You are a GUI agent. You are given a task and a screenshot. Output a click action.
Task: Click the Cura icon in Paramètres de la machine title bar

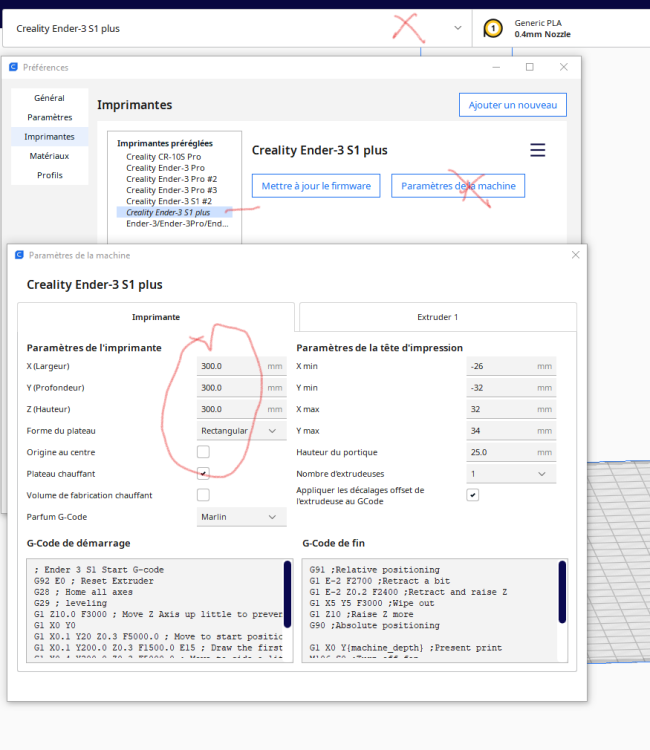[19, 255]
